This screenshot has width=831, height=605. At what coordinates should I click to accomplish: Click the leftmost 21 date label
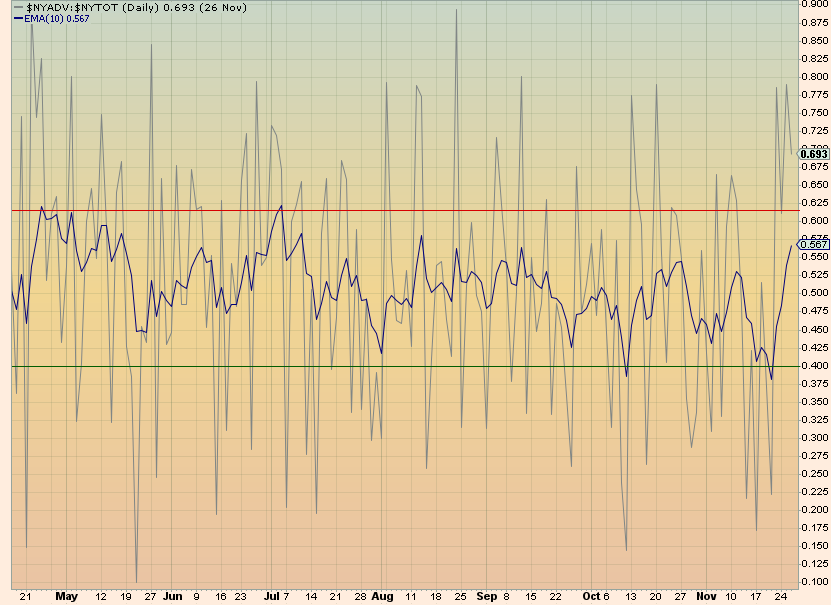click(x=24, y=594)
